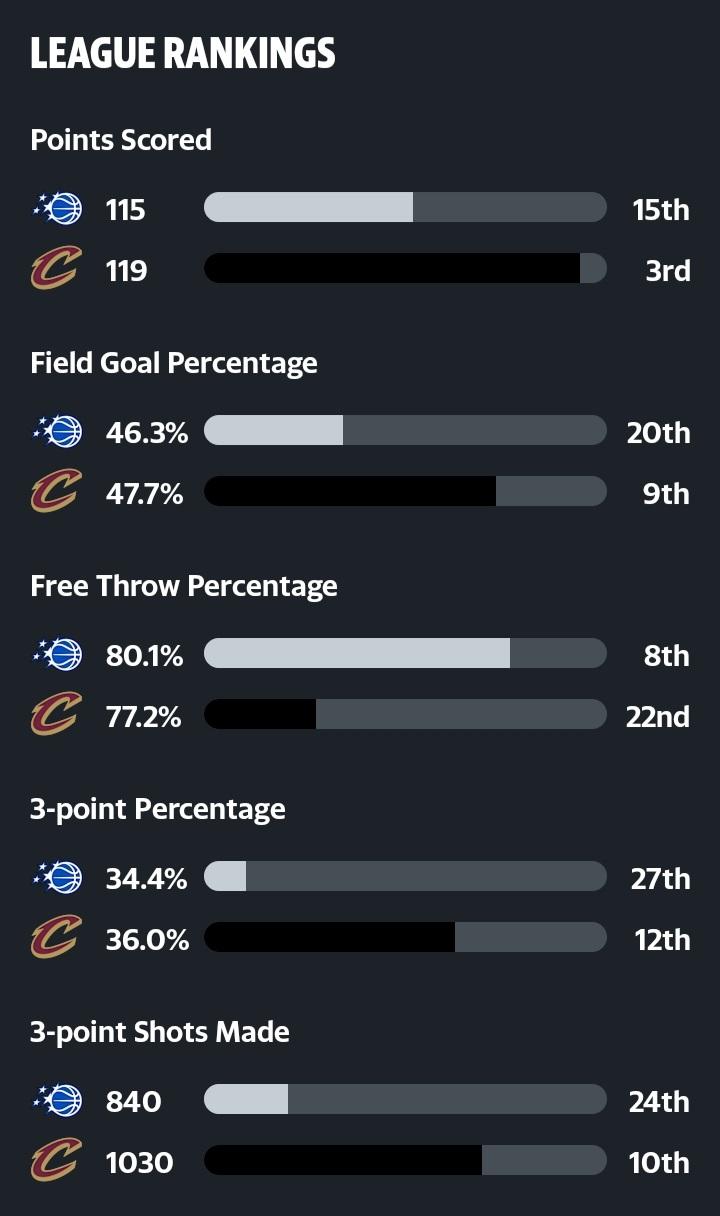
Task: Select the 36.0% Cavaliers three-point value
Action: tap(147, 940)
